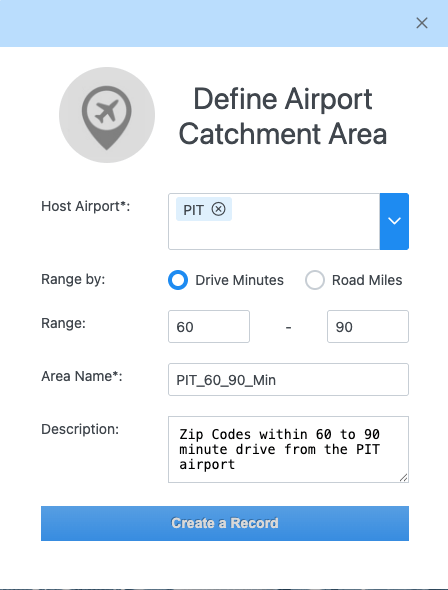
Task: Click the Area Name label
Action: (82, 376)
